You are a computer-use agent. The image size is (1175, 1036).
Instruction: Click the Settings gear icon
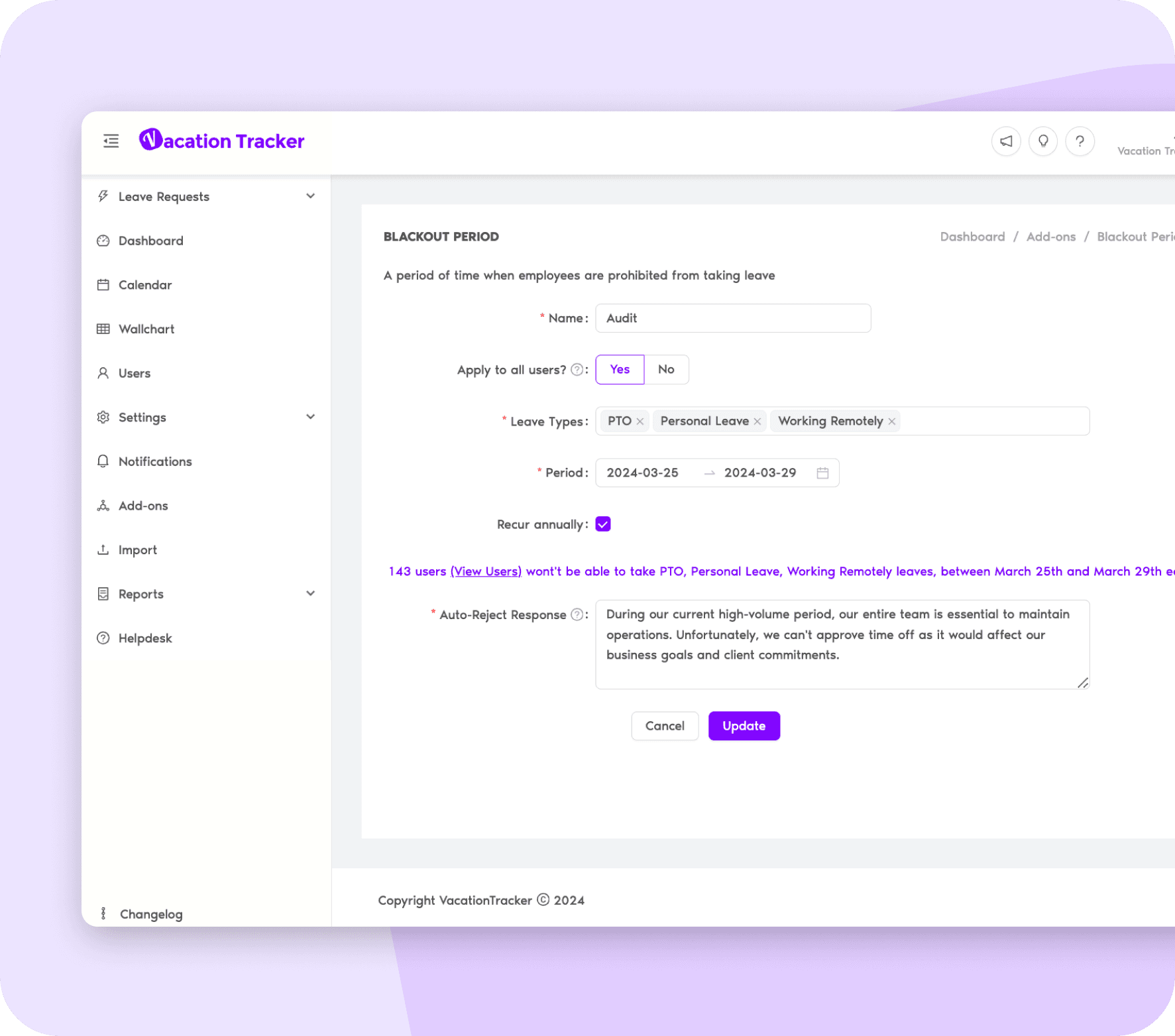103,417
